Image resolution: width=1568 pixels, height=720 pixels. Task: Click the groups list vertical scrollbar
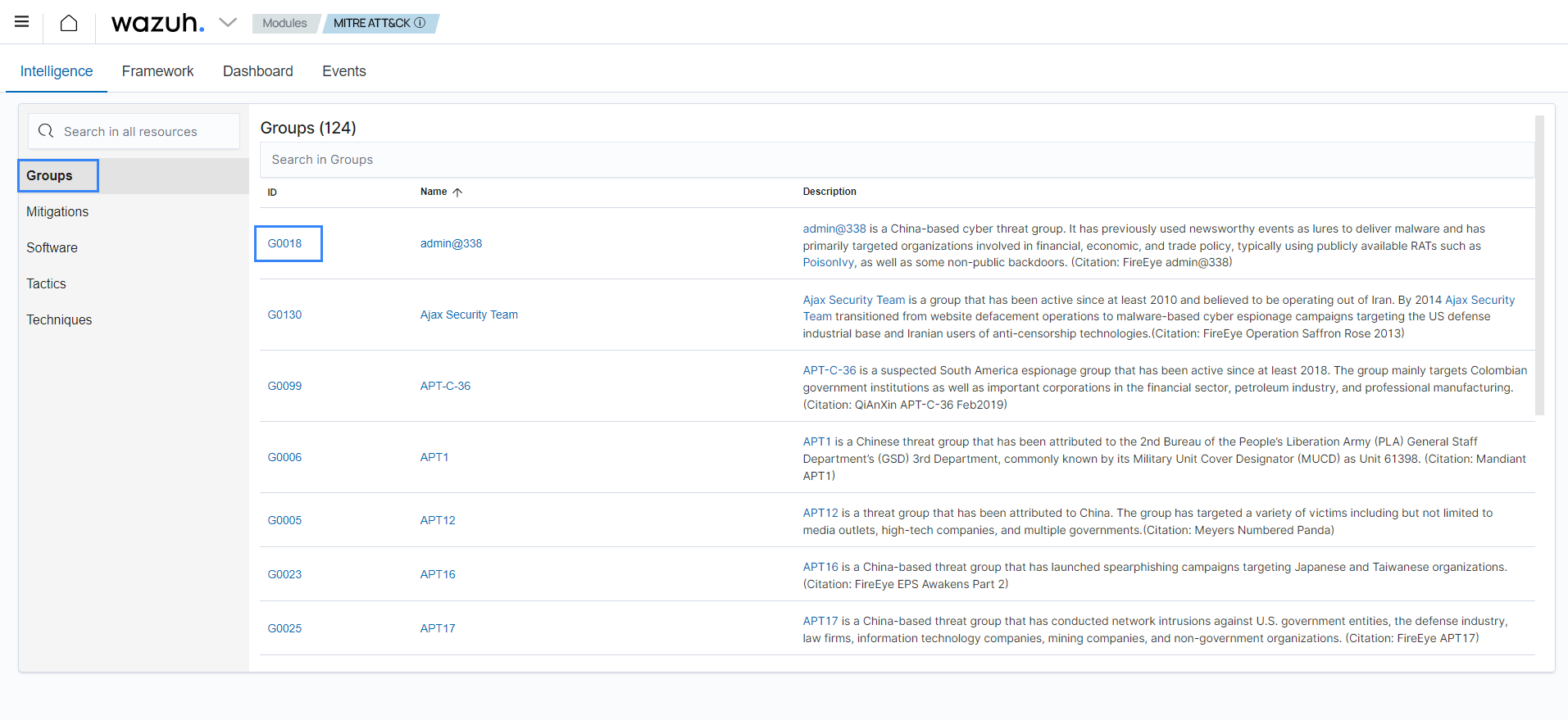point(1539,265)
